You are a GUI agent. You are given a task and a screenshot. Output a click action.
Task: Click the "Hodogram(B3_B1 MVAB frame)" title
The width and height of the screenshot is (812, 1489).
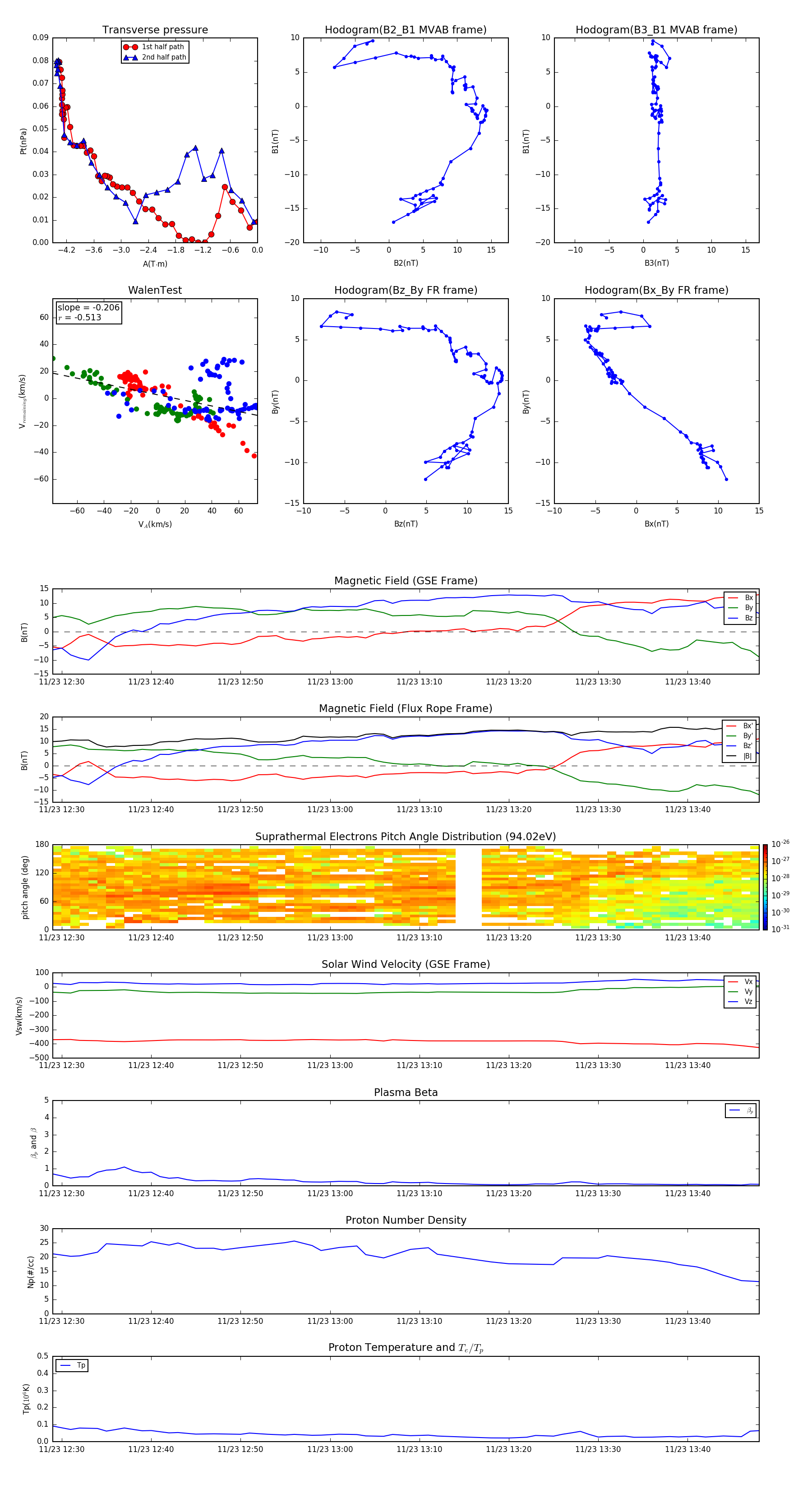point(656,30)
